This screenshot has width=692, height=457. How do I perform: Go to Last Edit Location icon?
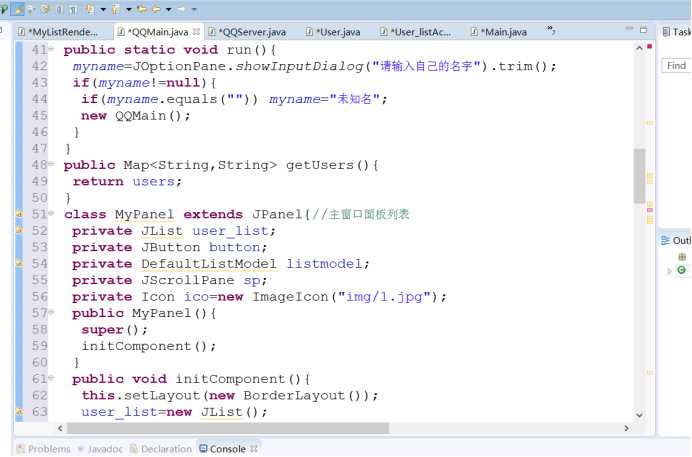[x=142, y=9]
